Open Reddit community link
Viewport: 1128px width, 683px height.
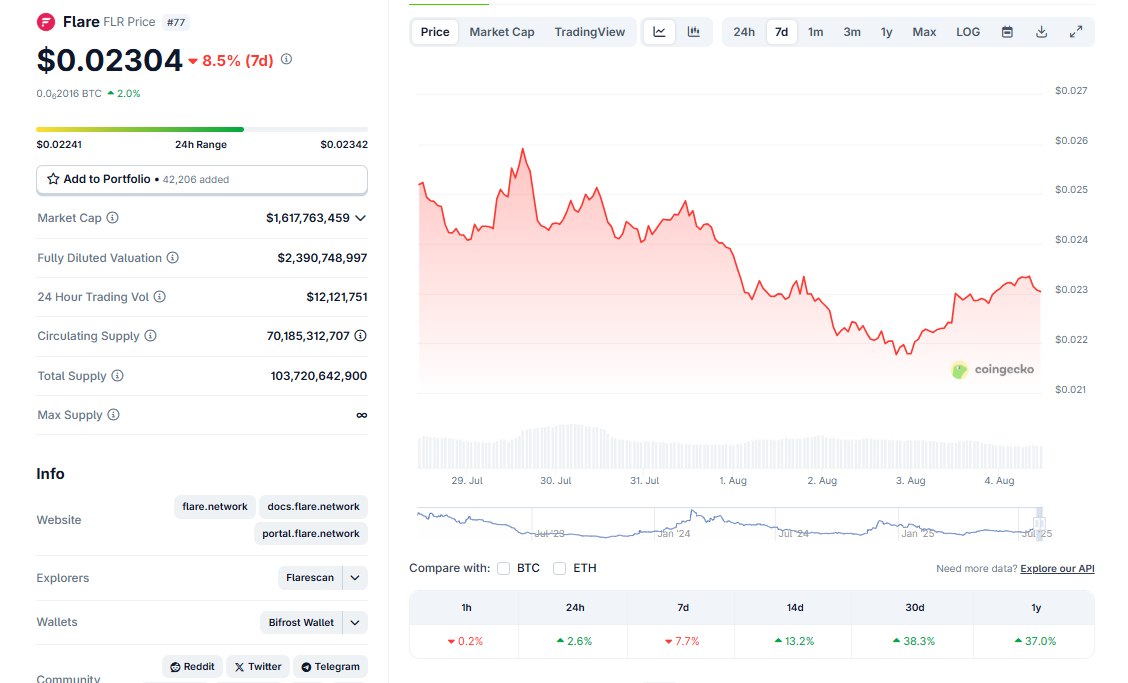point(192,666)
